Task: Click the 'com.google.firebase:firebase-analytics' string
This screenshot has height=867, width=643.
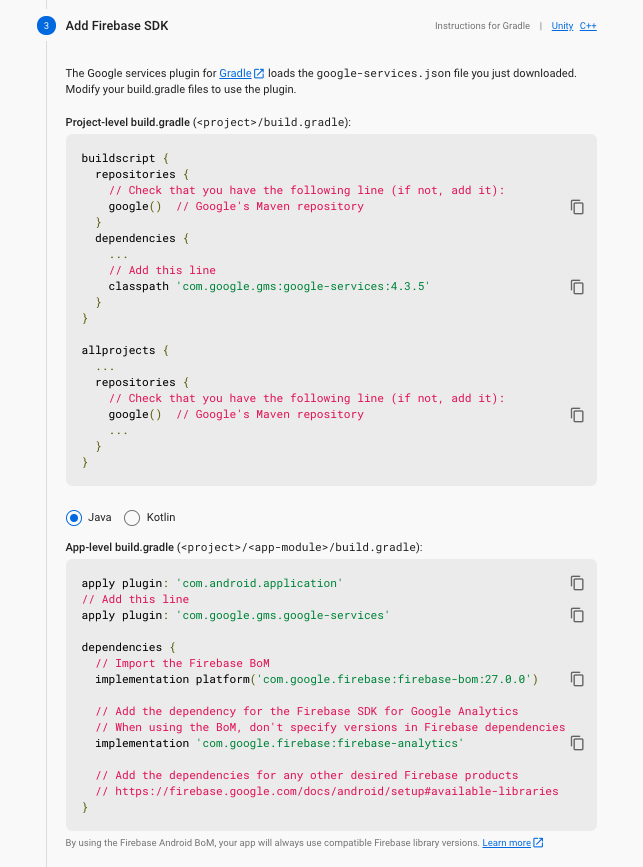Action: point(330,743)
